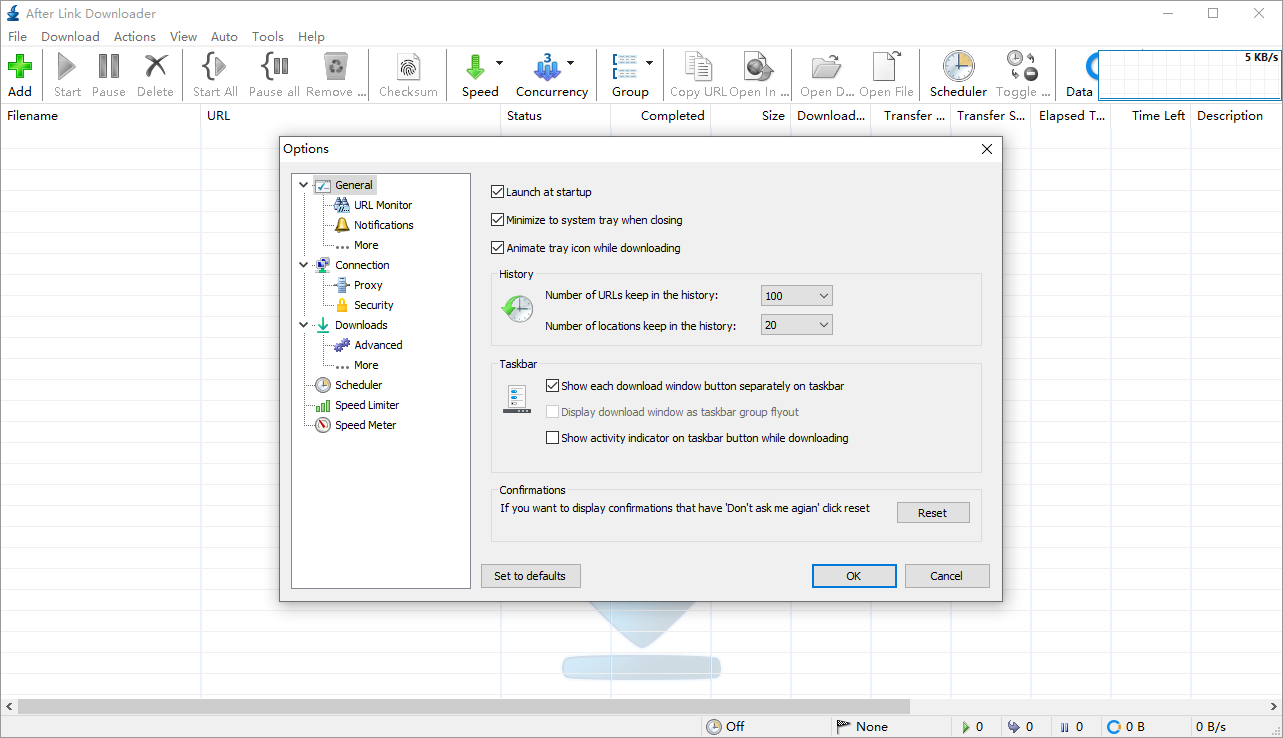Collapse the Downloads tree node
Screen dimensions: 1283x738
pos(304,325)
